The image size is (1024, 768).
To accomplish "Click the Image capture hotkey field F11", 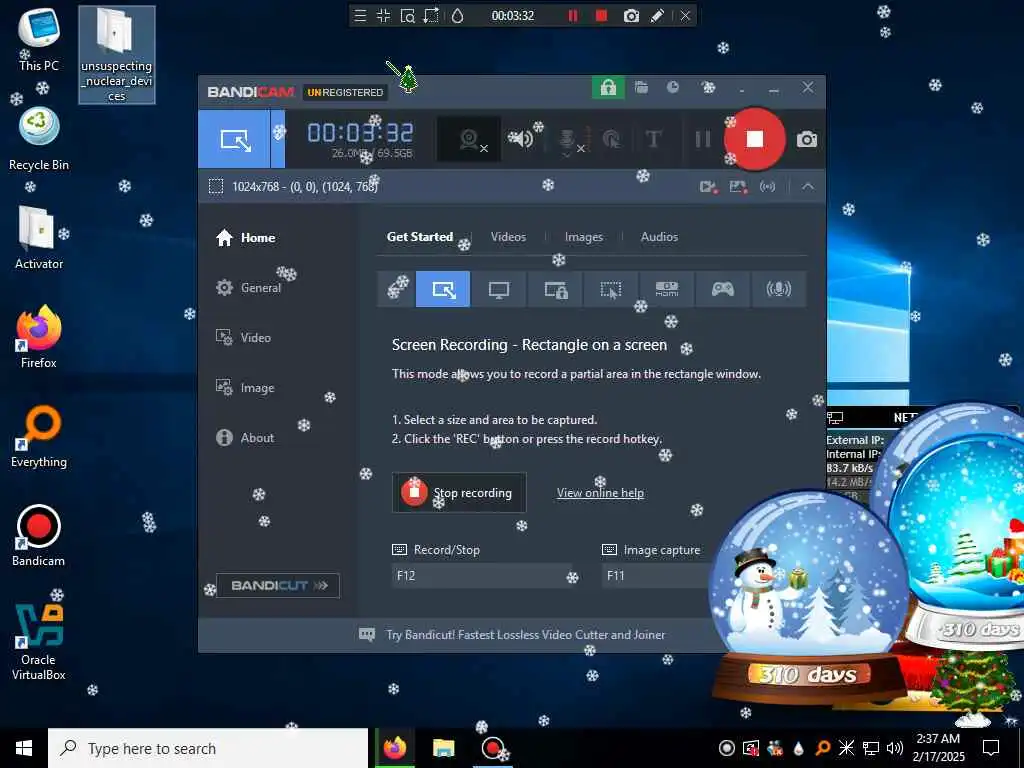I will coord(656,575).
